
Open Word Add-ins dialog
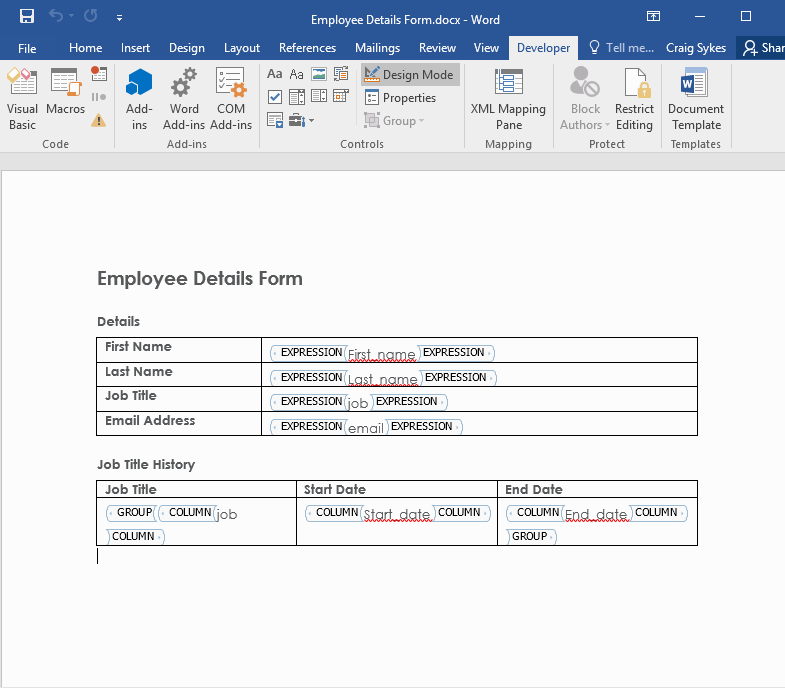pyautogui.click(x=184, y=99)
